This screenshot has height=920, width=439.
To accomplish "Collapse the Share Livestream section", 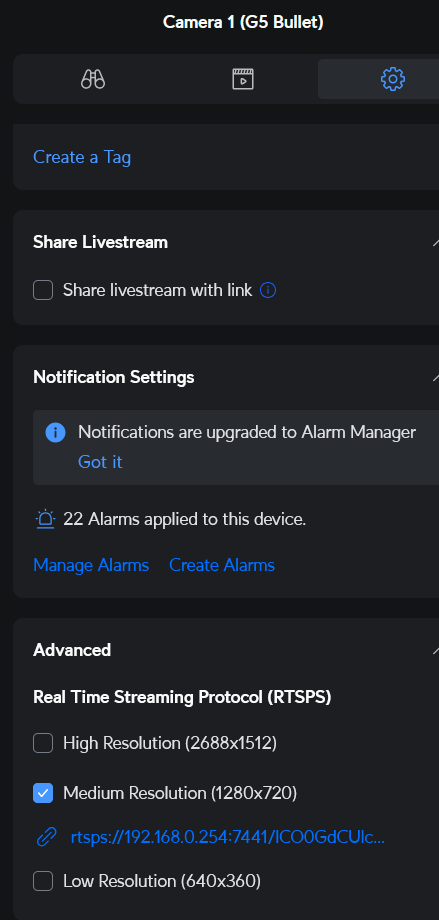I will tap(435, 242).
